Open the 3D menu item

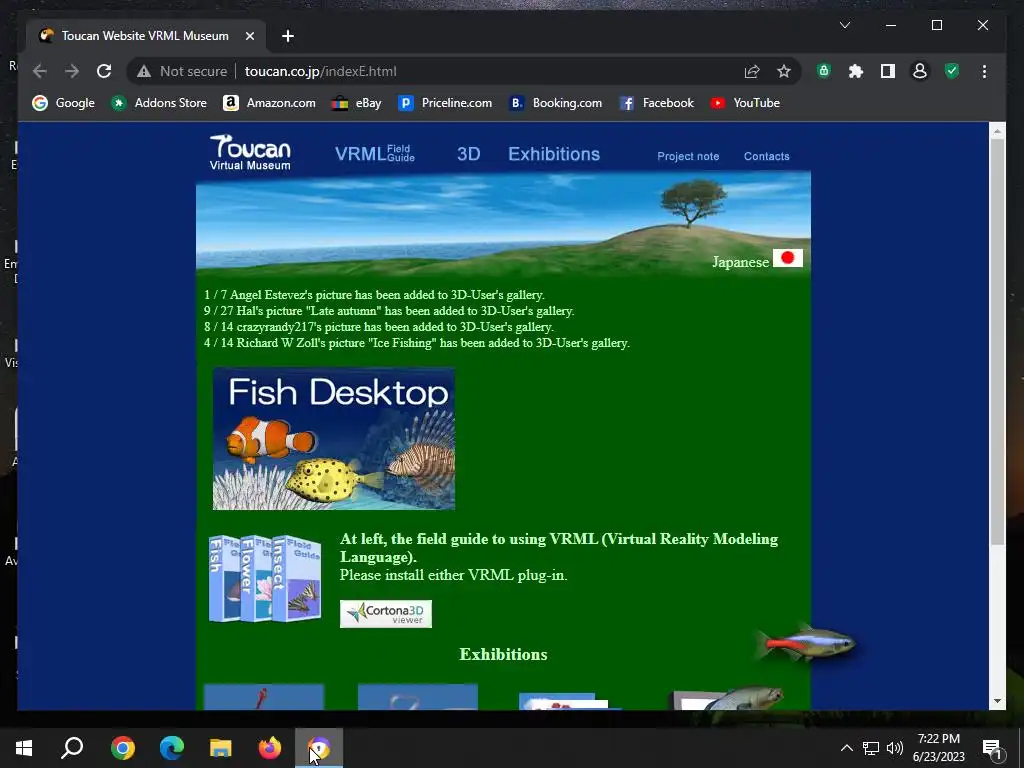click(x=468, y=154)
